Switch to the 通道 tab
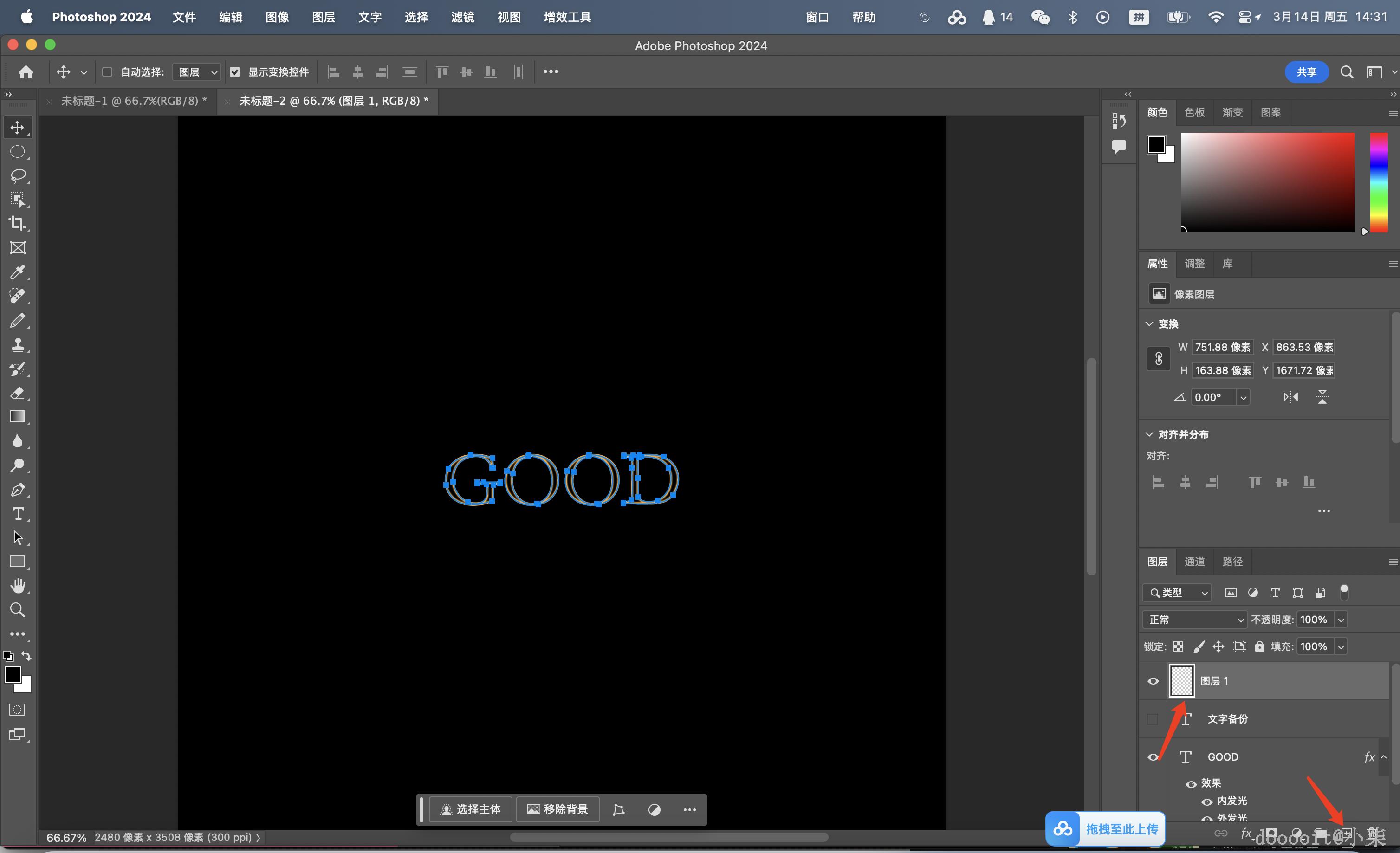 [1194, 561]
